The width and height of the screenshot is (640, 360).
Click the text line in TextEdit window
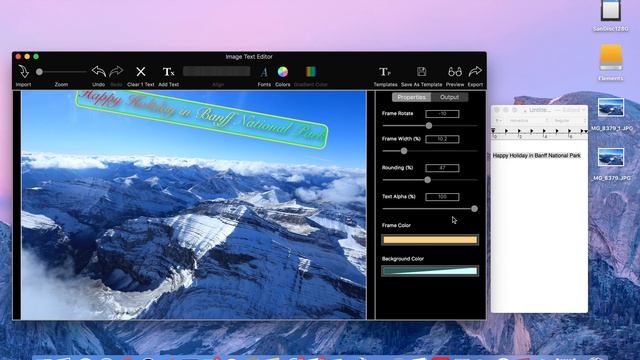(536, 156)
